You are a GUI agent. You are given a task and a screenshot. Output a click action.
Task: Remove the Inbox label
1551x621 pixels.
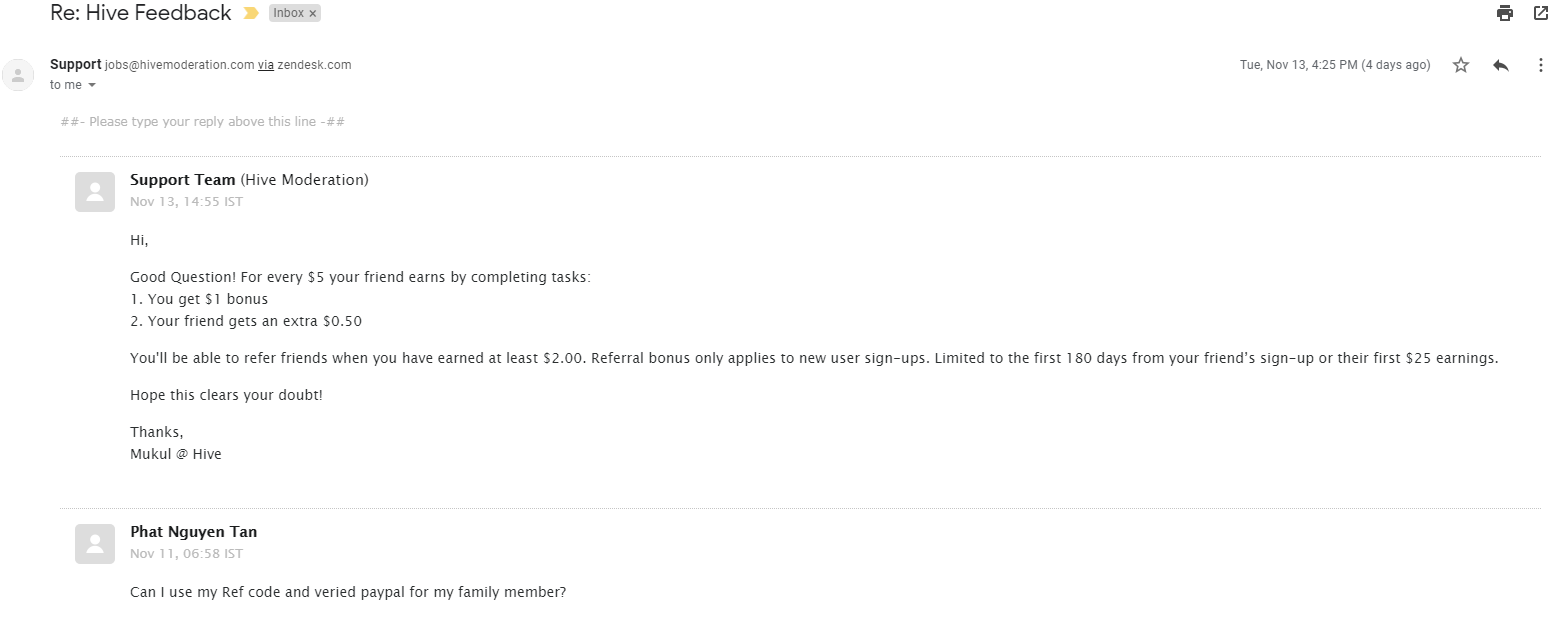pyautogui.click(x=313, y=14)
